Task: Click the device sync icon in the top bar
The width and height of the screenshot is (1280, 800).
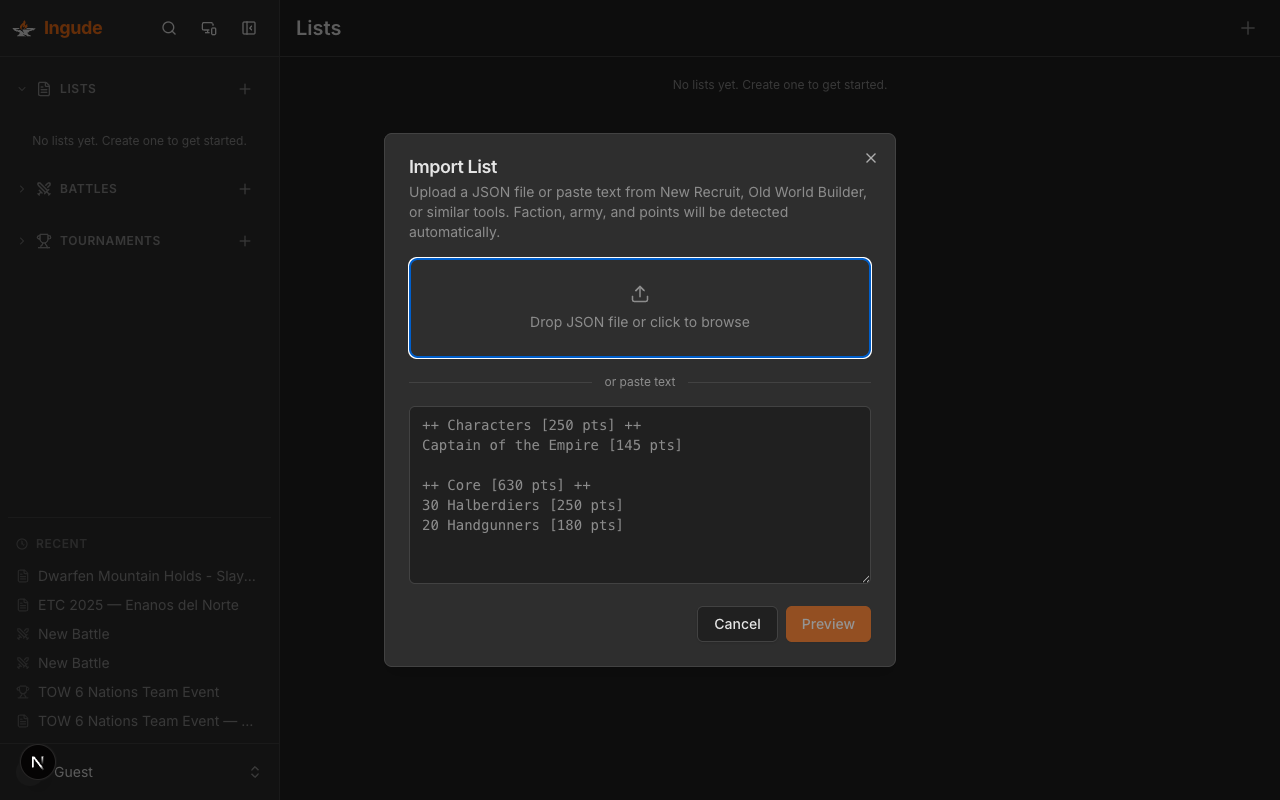Action: click(209, 28)
